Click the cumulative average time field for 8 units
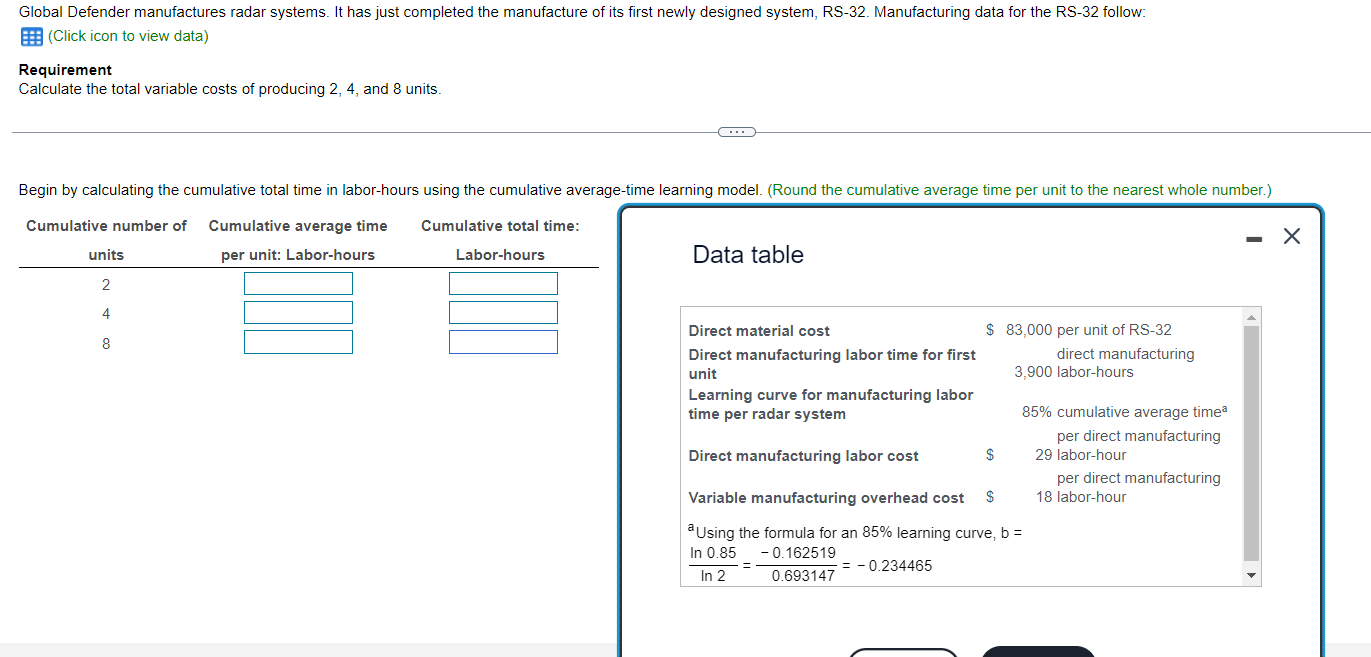 coord(298,342)
